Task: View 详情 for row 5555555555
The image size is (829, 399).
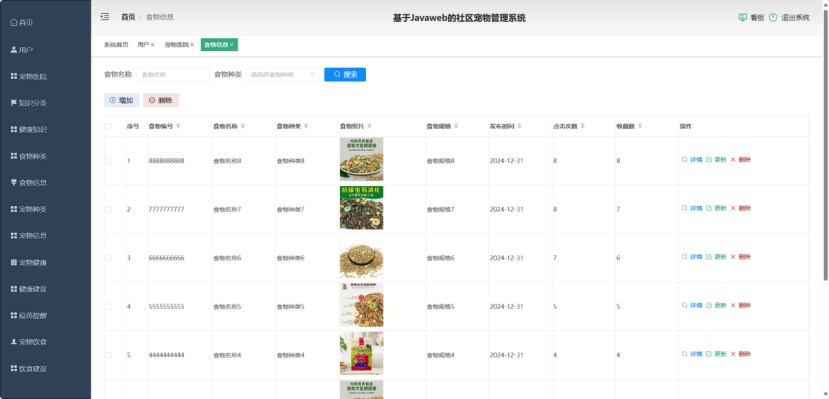Action: (692, 305)
